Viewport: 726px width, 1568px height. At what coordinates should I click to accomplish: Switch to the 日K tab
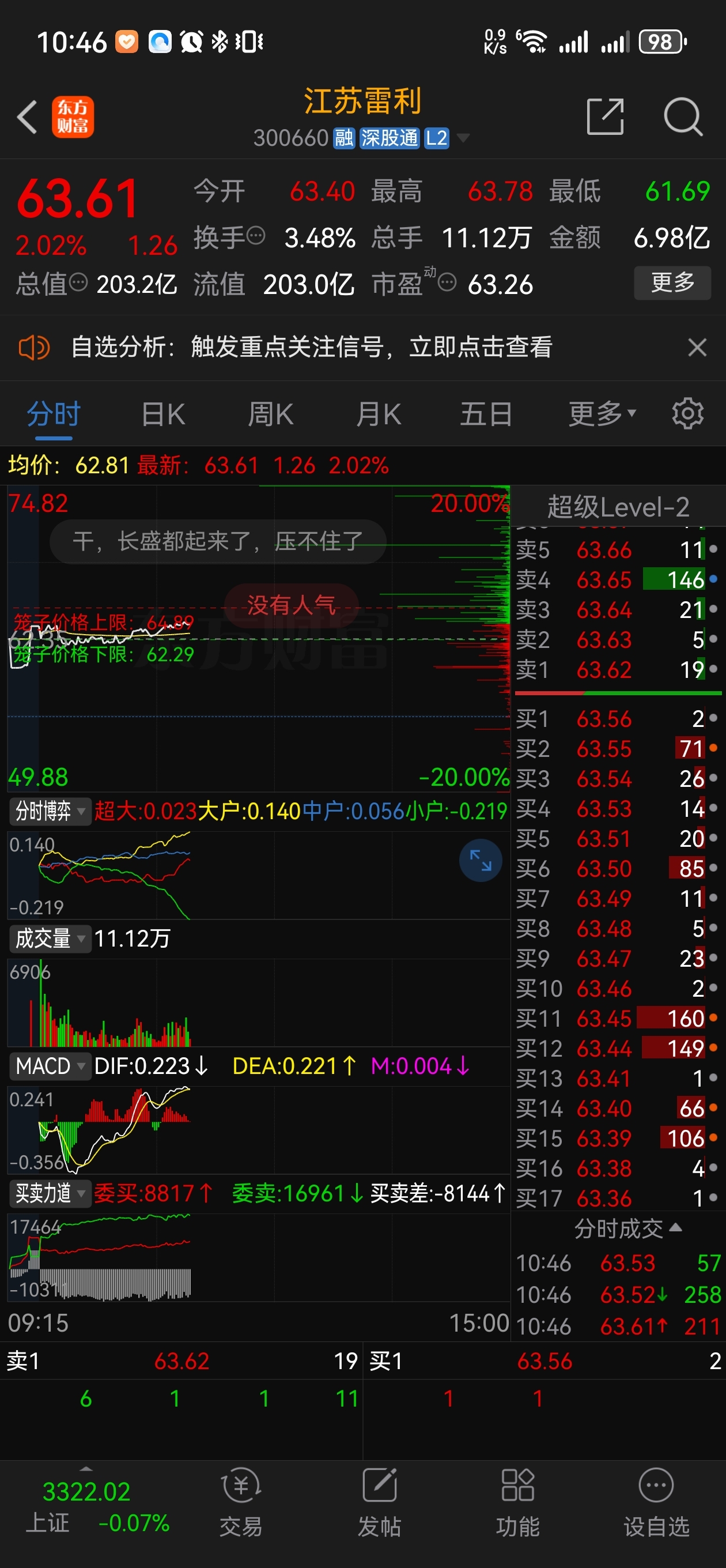163,414
